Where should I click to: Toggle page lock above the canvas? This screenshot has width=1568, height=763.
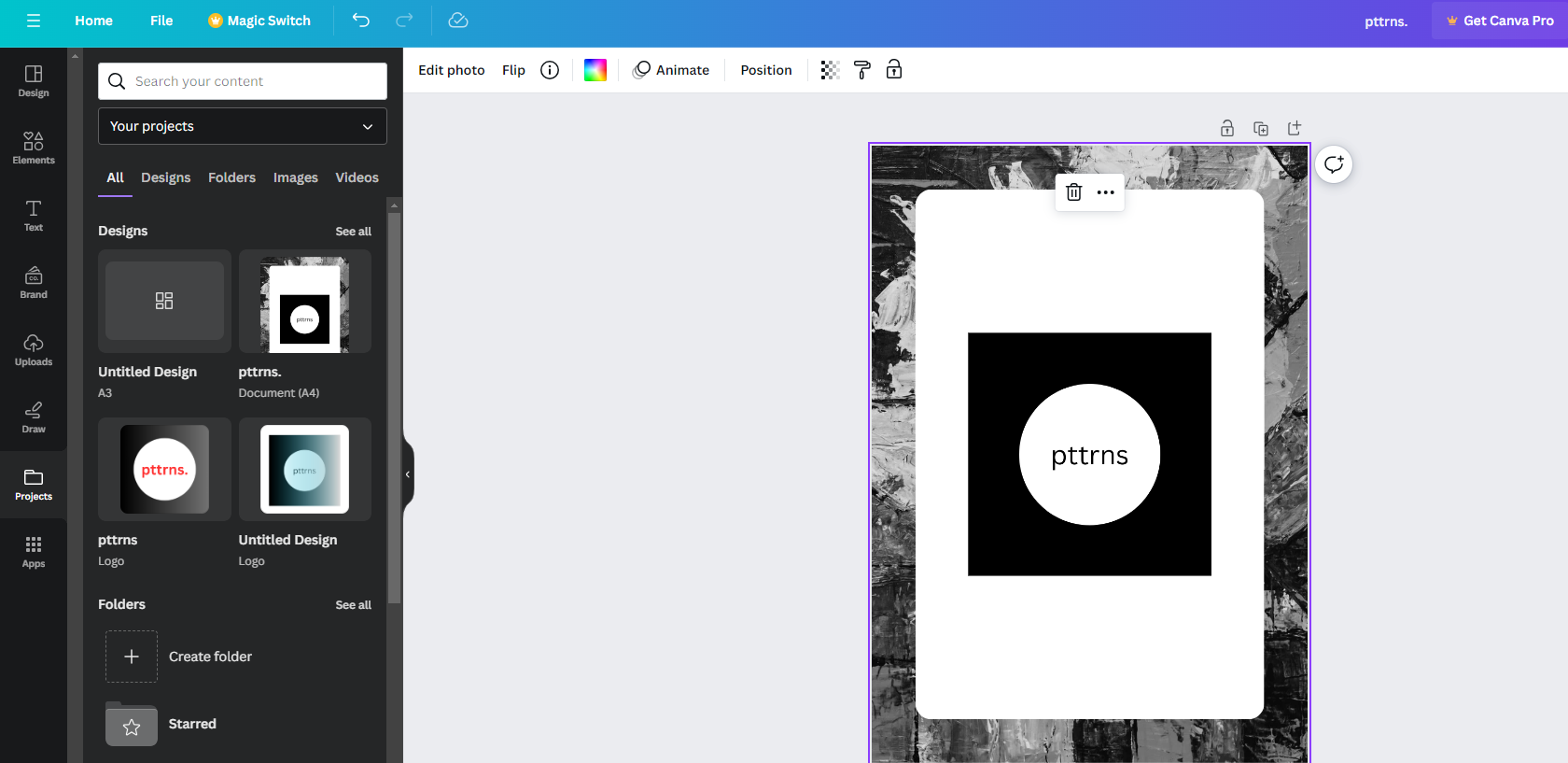1227,129
